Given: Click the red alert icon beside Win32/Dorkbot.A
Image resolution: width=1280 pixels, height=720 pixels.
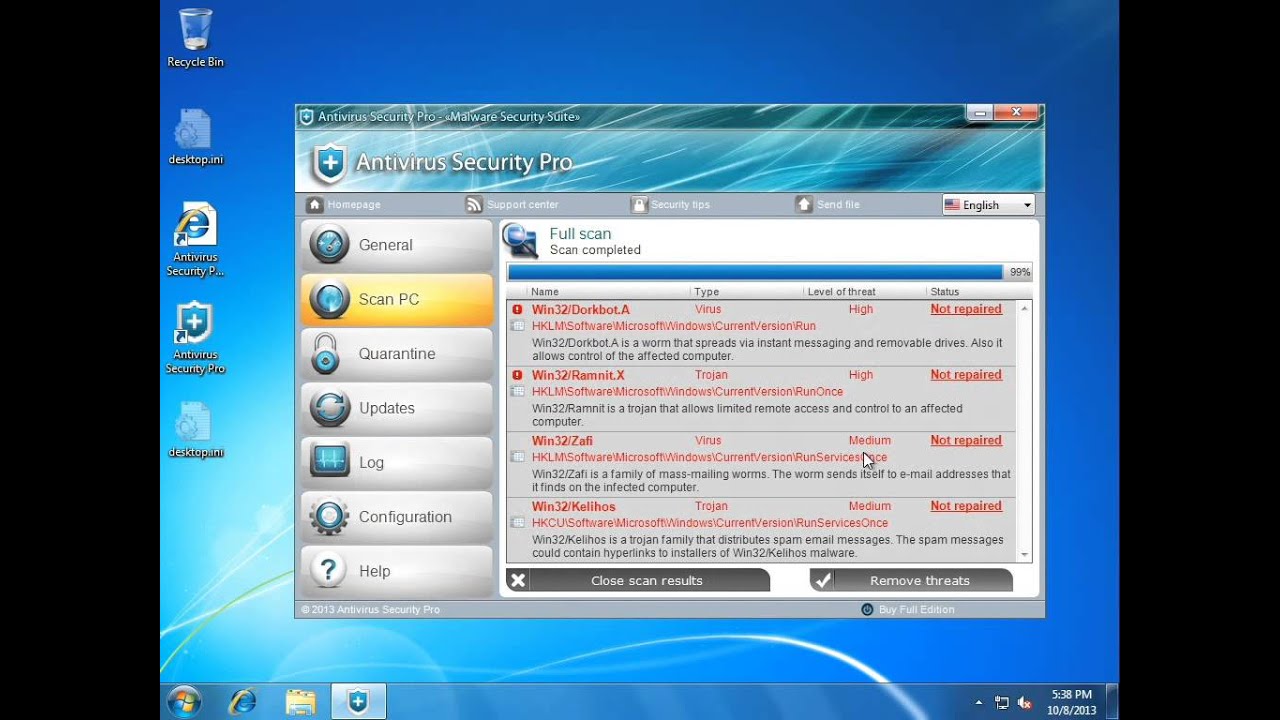Looking at the screenshot, I should (x=517, y=309).
